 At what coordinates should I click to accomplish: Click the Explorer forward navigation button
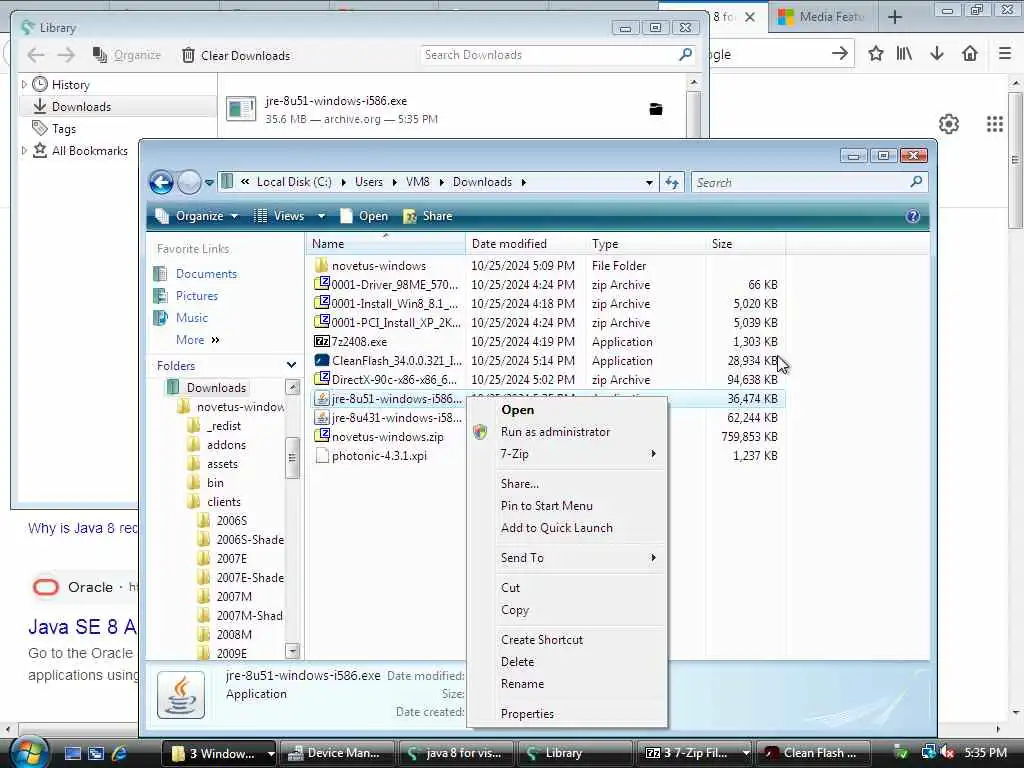(189, 182)
